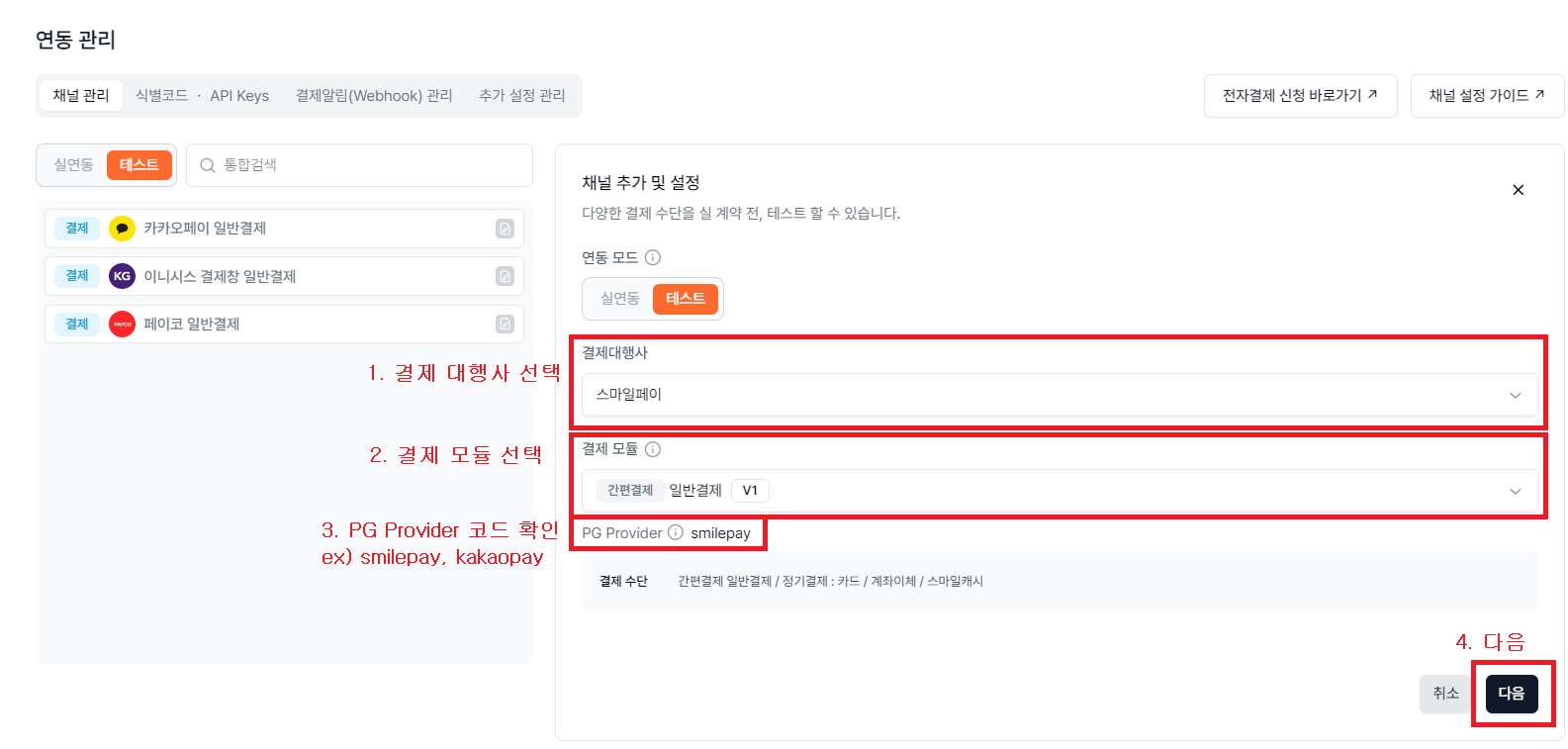Click the KG Inicis logo icon

click(122, 276)
